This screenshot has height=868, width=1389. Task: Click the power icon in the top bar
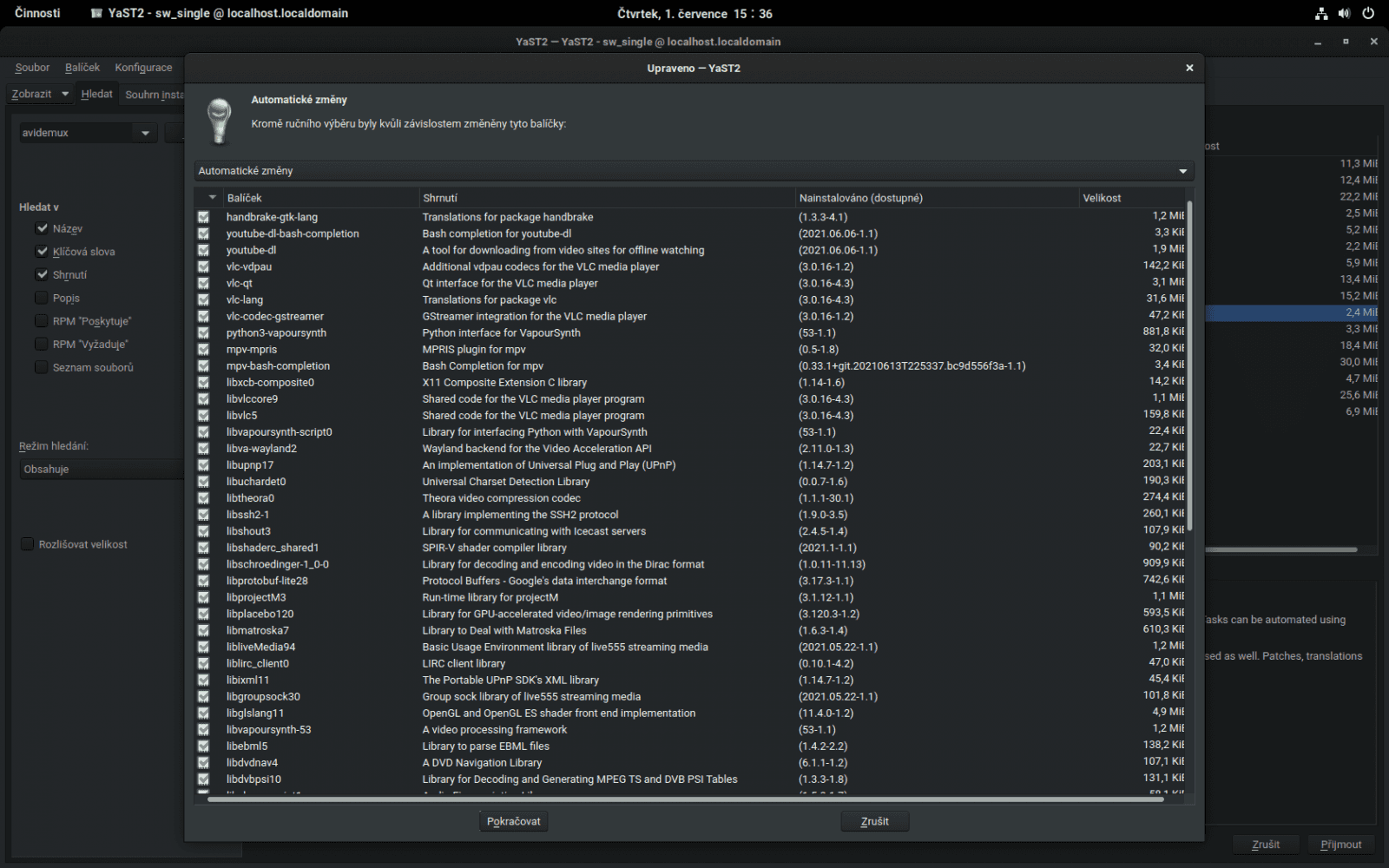(x=1370, y=13)
